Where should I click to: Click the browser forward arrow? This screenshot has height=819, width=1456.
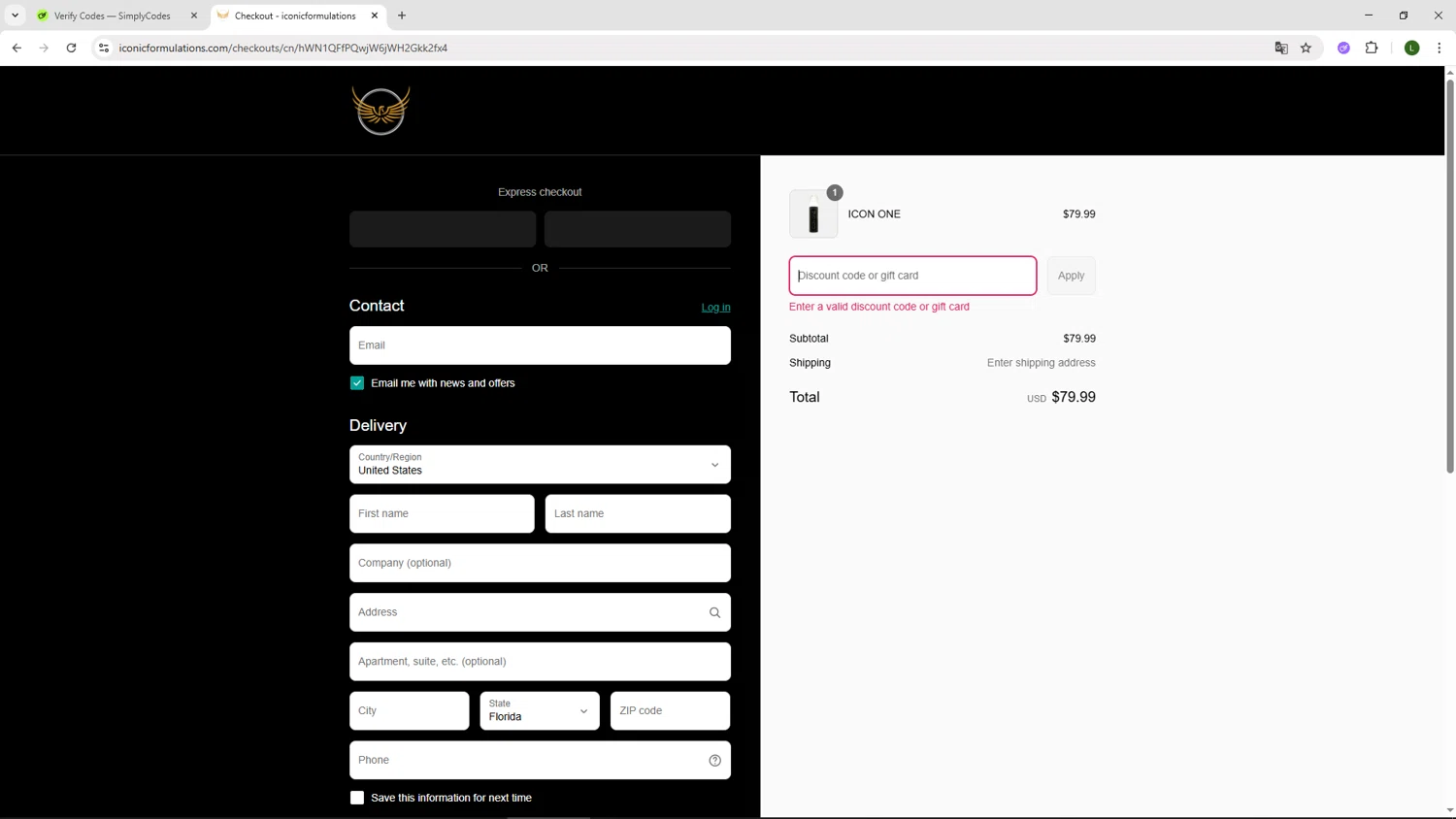[44, 48]
